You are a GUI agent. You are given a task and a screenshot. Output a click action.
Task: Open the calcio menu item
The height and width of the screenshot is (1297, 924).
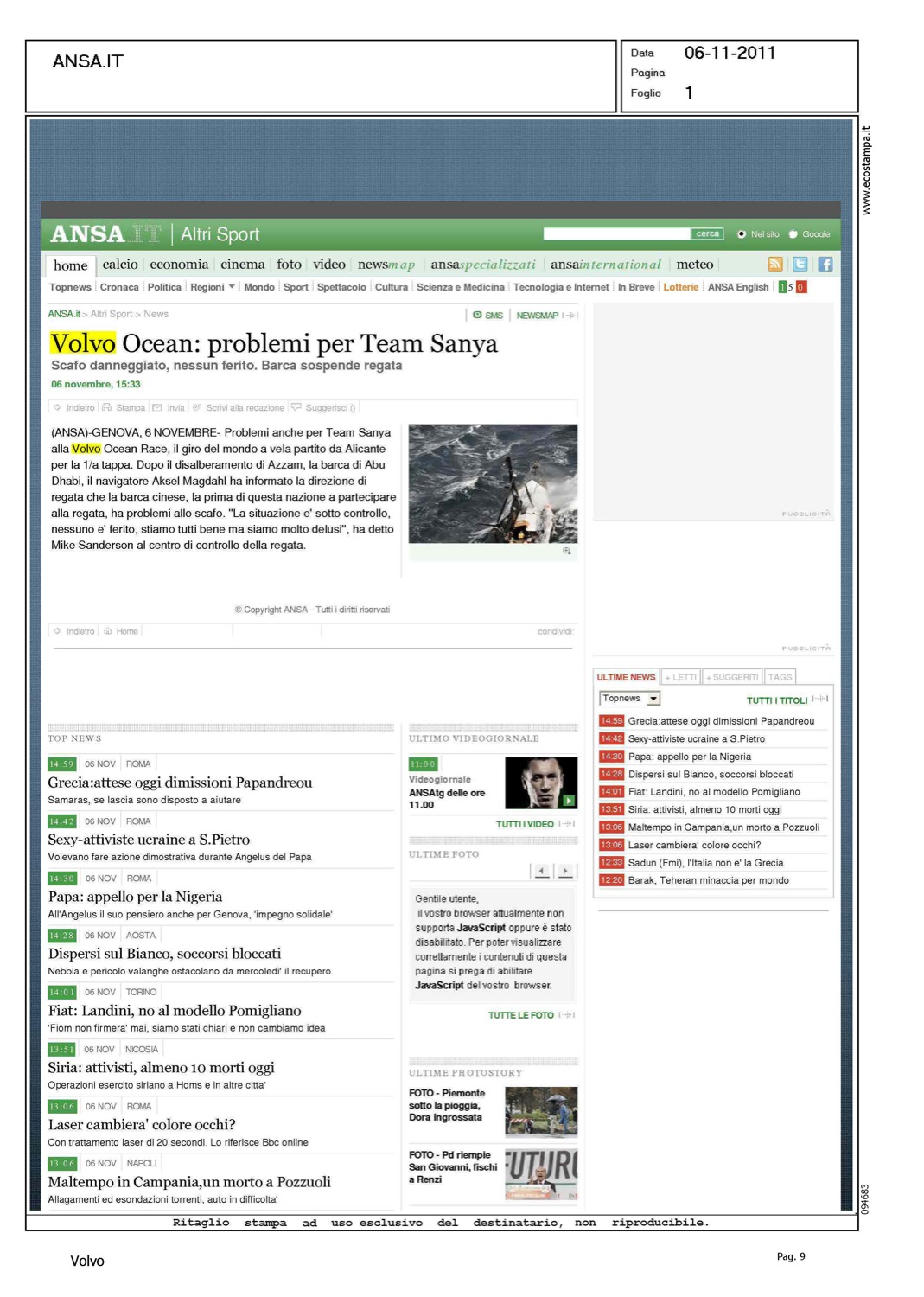[120, 265]
